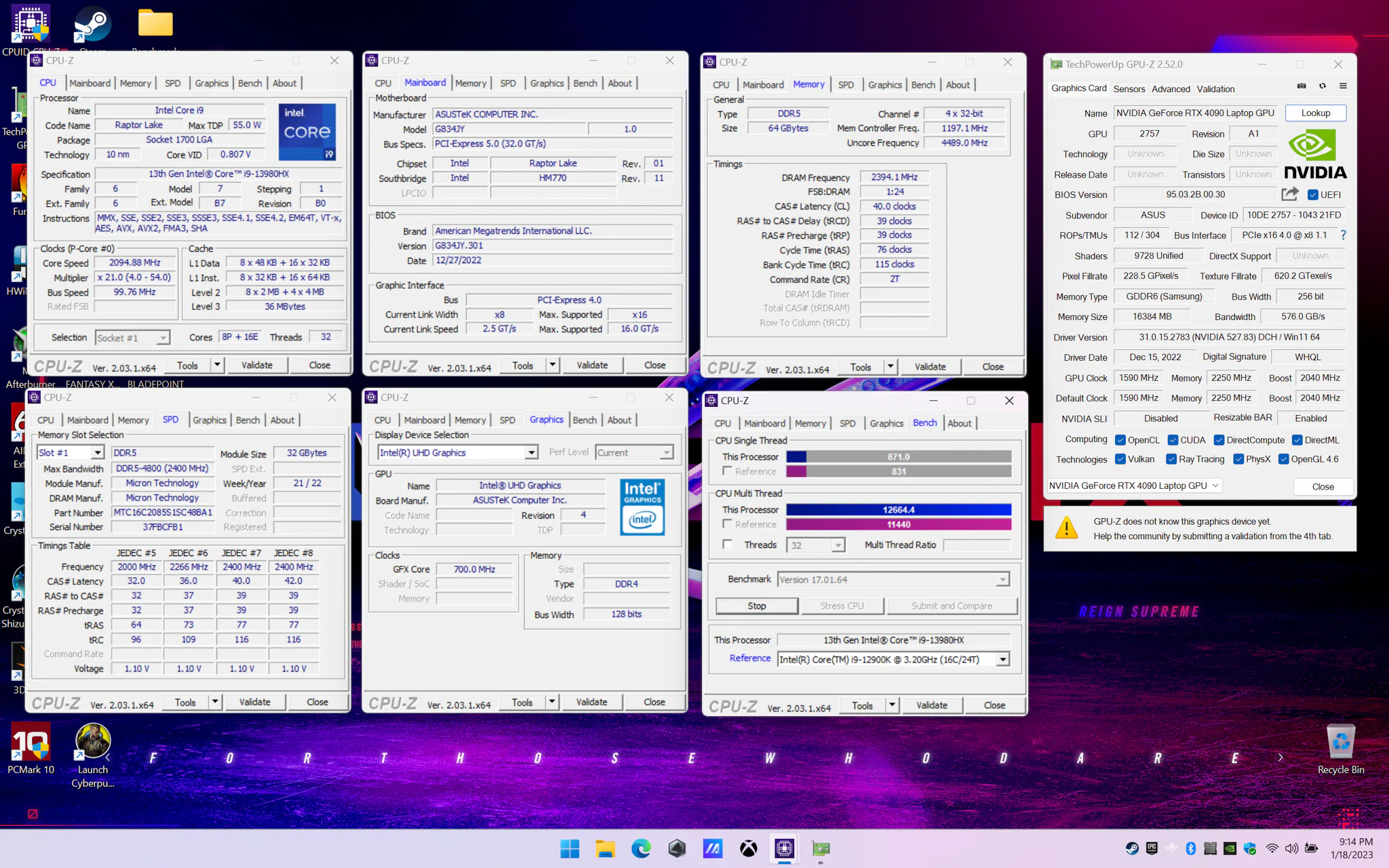Toggle the UEFI checkbox in GPU-Z
1389x868 pixels.
pyautogui.click(x=1313, y=195)
